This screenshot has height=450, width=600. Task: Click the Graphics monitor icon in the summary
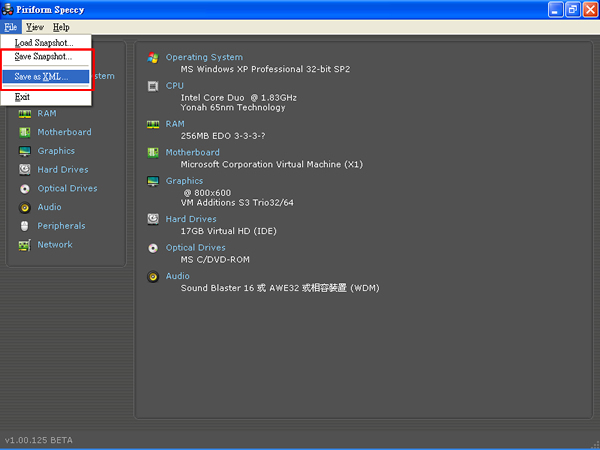point(153,181)
